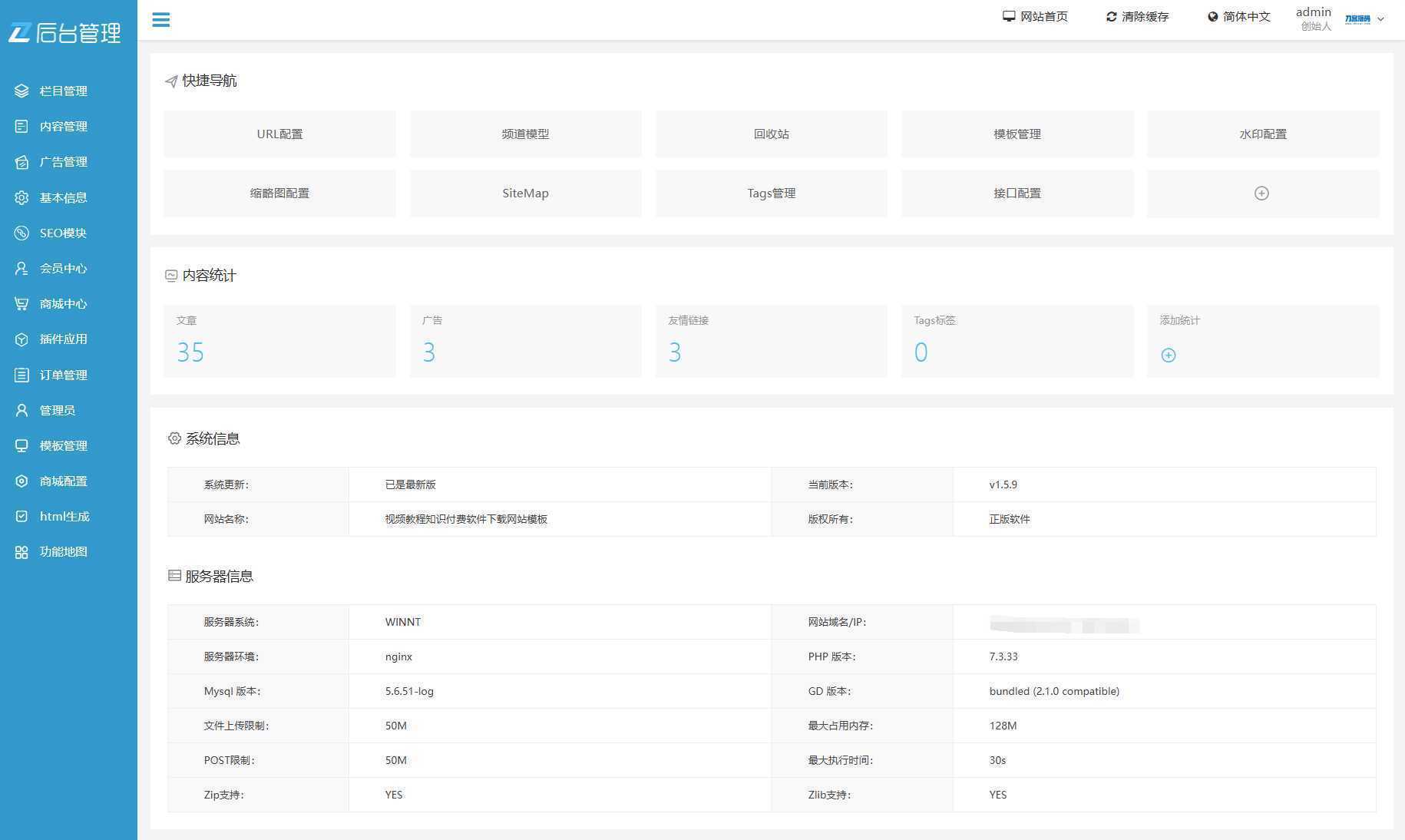Screen dimensions: 1405x840
Task: Open the URL配置 shortcut
Action: pyautogui.click(x=280, y=134)
